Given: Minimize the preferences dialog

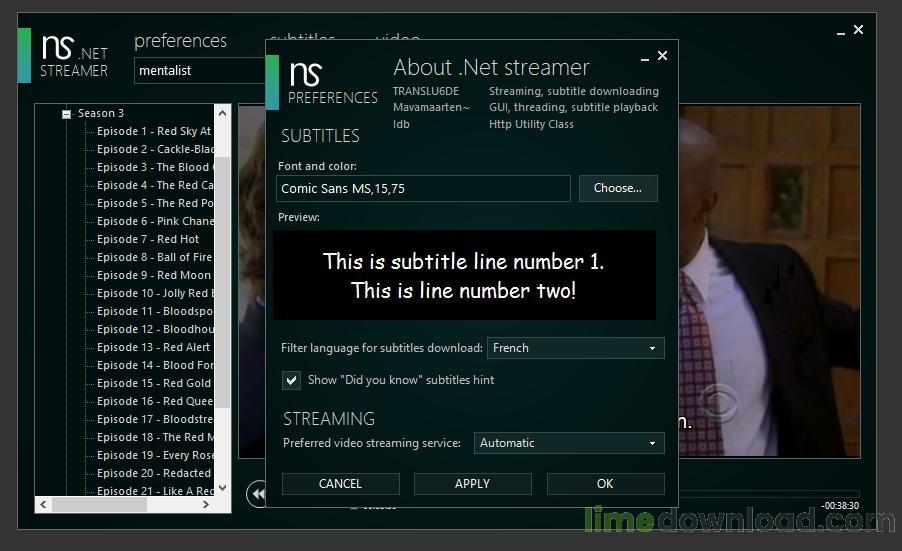Looking at the screenshot, I should [x=641, y=57].
